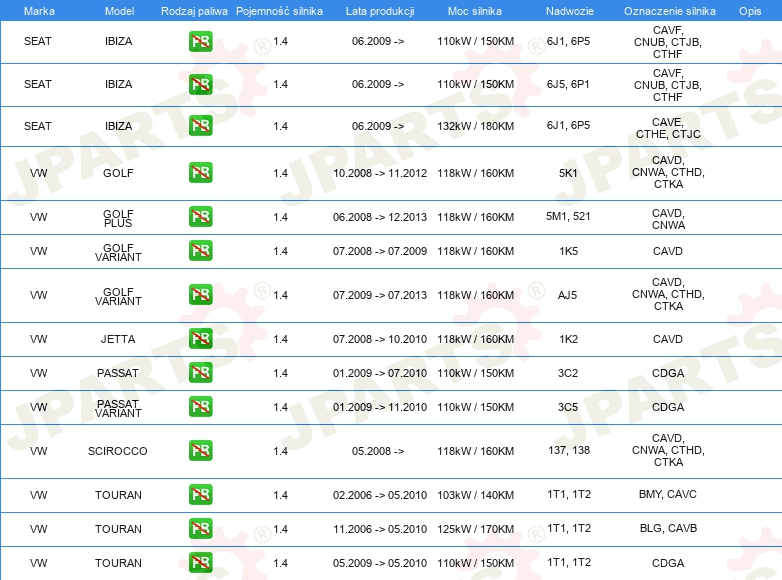Select the power cell '132kW / 180KM'
The width and height of the screenshot is (782, 580).
tap(475, 126)
